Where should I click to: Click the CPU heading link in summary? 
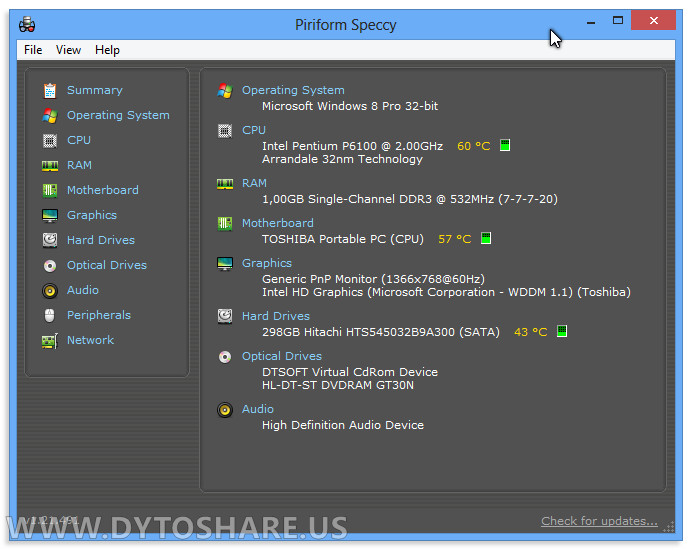click(254, 130)
